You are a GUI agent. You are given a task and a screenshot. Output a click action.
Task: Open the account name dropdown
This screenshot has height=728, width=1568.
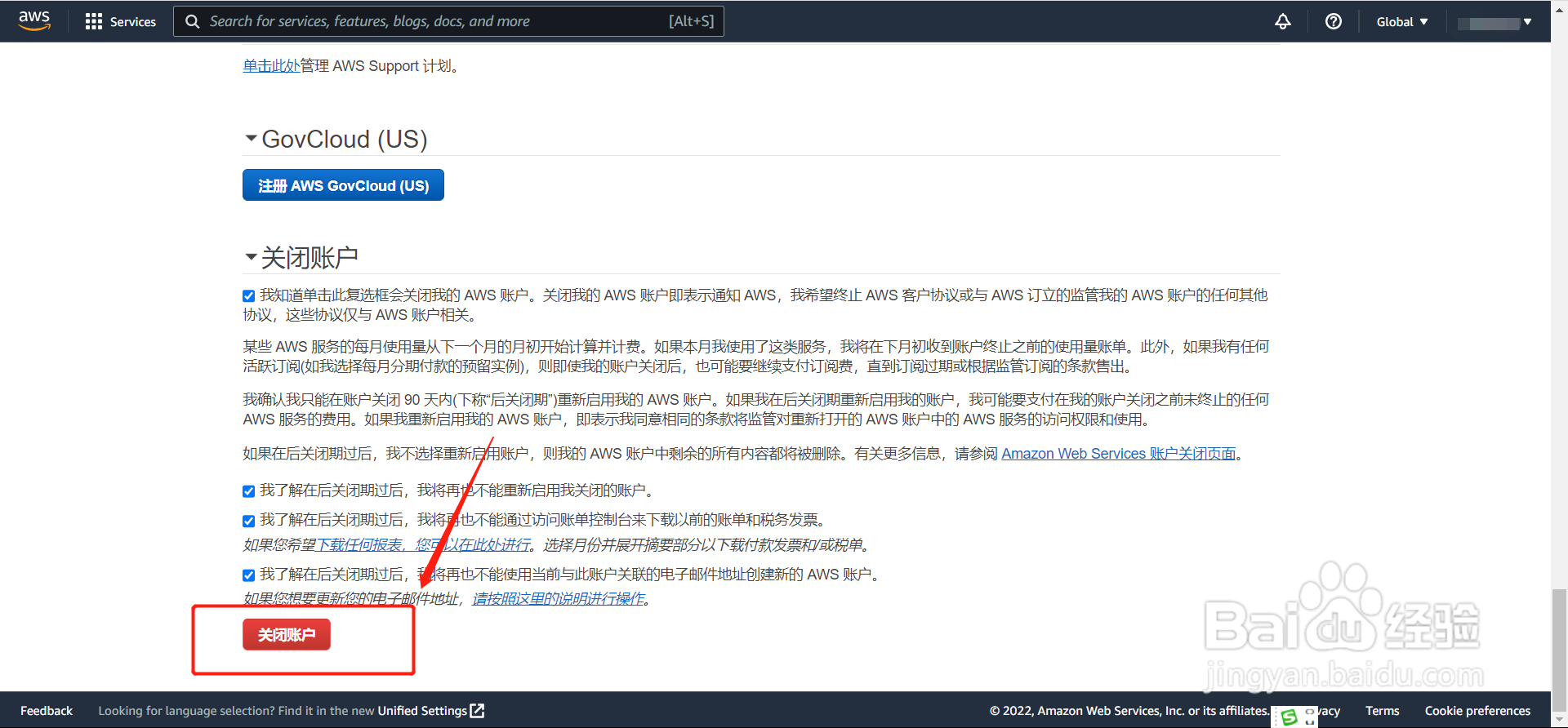(1494, 22)
